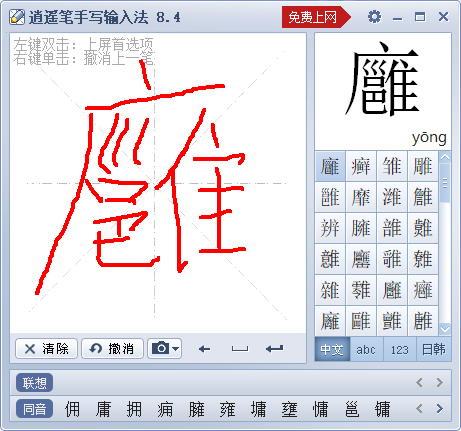Go to previous page of 同音 row
461x431 pixels.
(x=419, y=409)
